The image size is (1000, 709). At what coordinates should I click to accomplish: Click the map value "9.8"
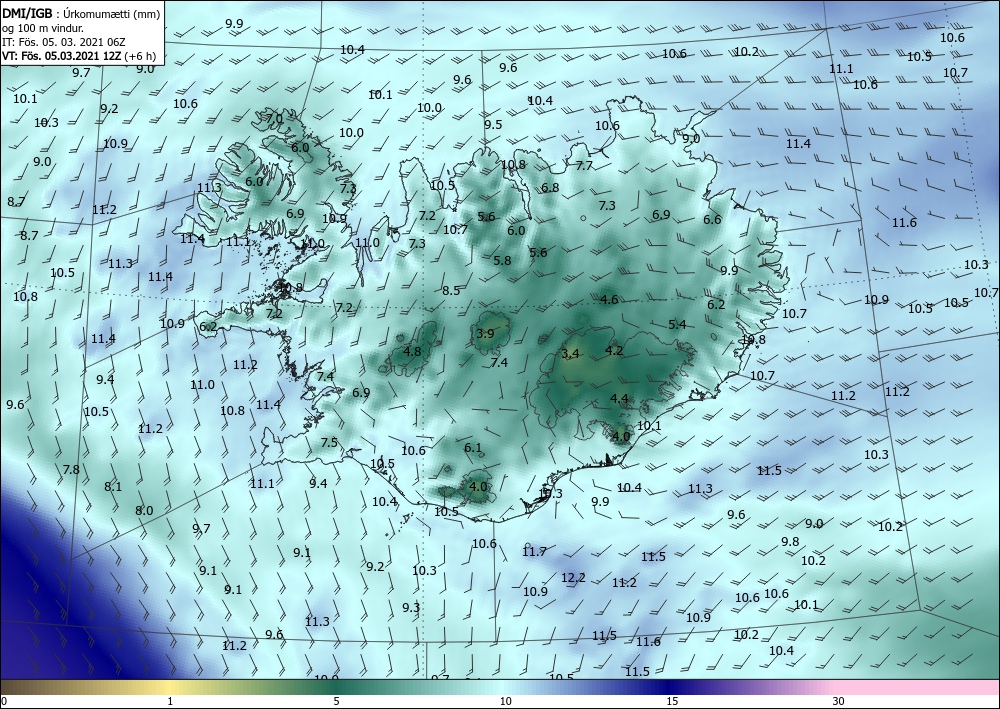click(790, 541)
